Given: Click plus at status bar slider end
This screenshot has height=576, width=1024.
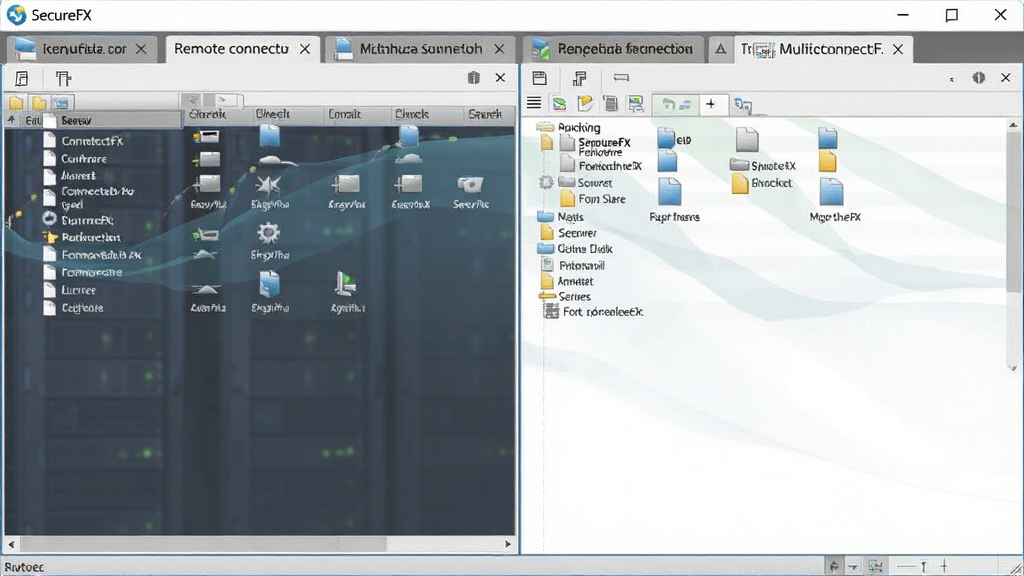Looking at the screenshot, I should (944, 566).
